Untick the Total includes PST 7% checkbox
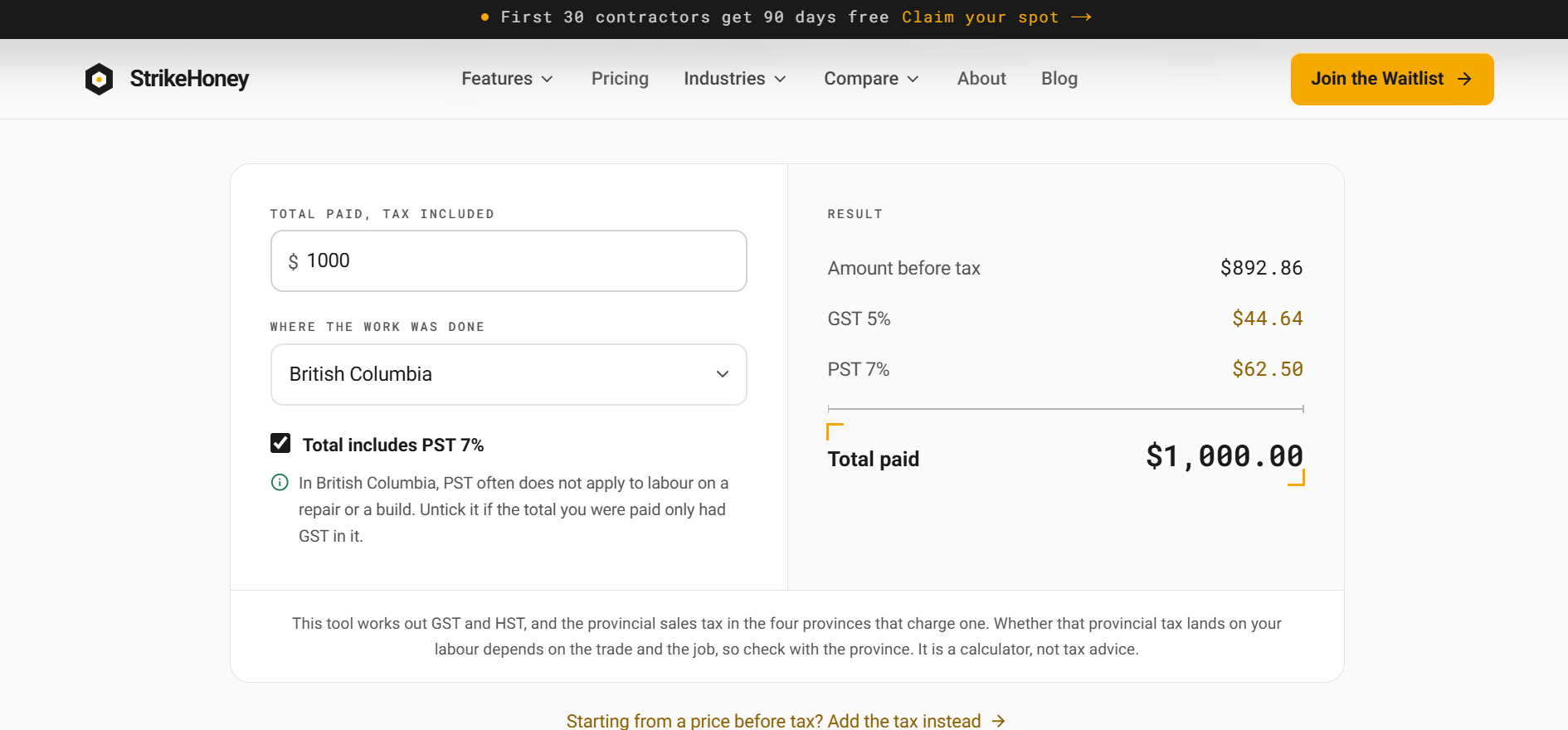The image size is (1568, 730). (280, 443)
